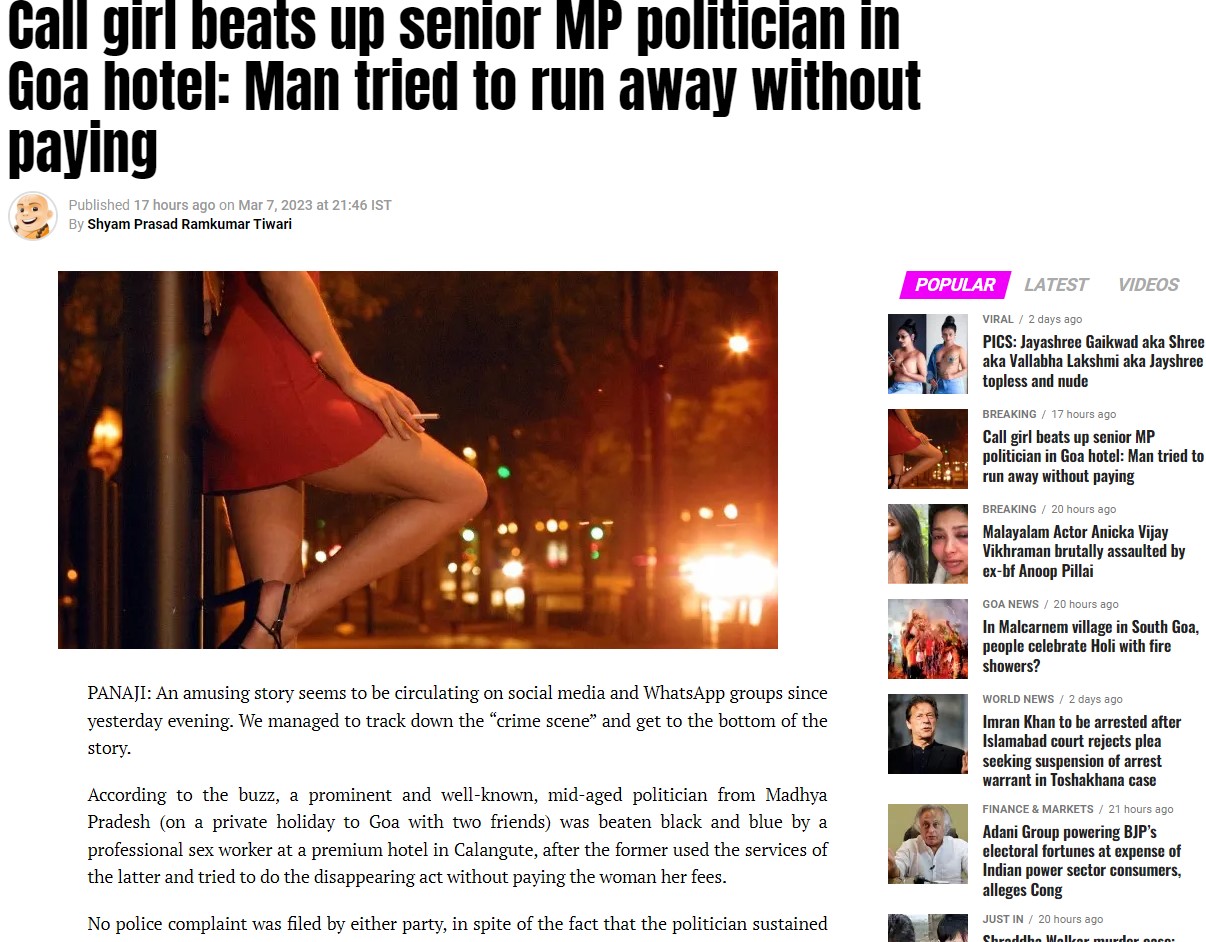Image resolution: width=1206 pixels, height=942 pixels.
Task: Click the Holi fire showers thumbnail
Action: (928, 639)
